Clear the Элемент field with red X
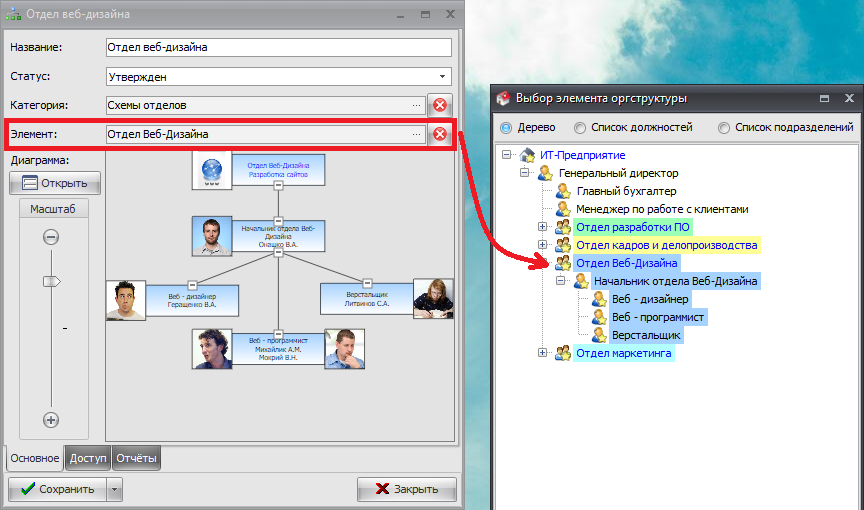 click(x=440, y=134)
